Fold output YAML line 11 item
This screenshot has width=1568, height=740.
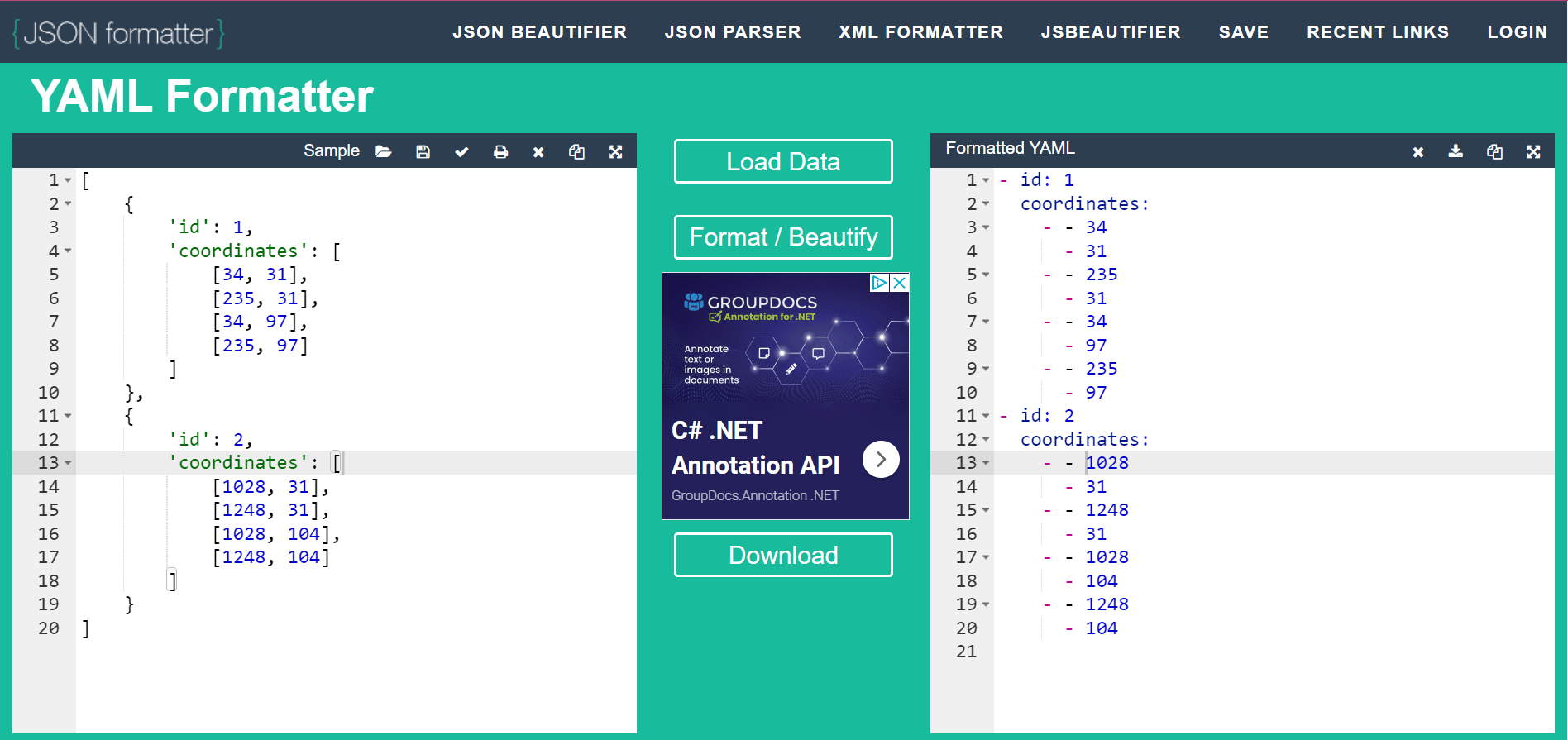tap(986, 416)
